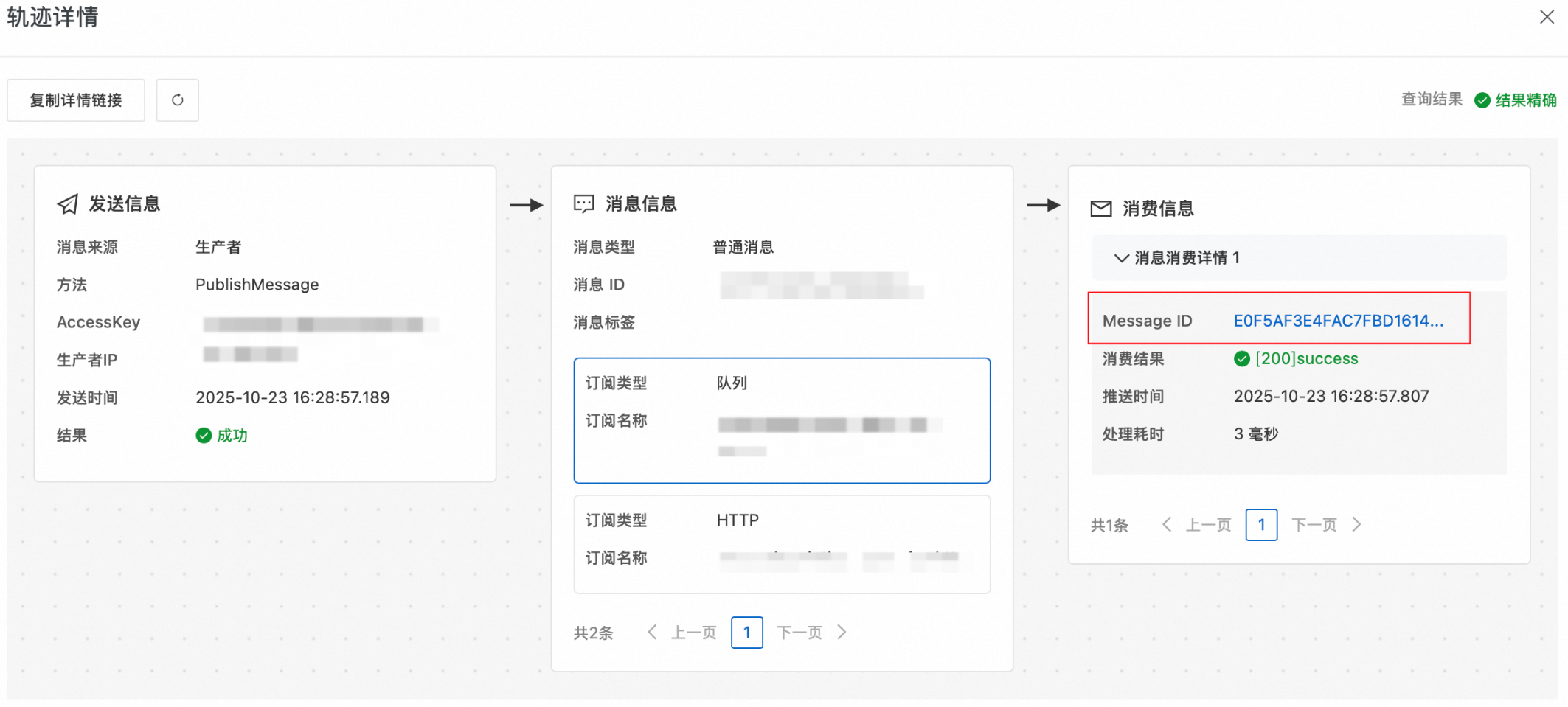Click the 3 毫秒 processing time value
Screen dimensions: 1568x707
pos(1256,434)
